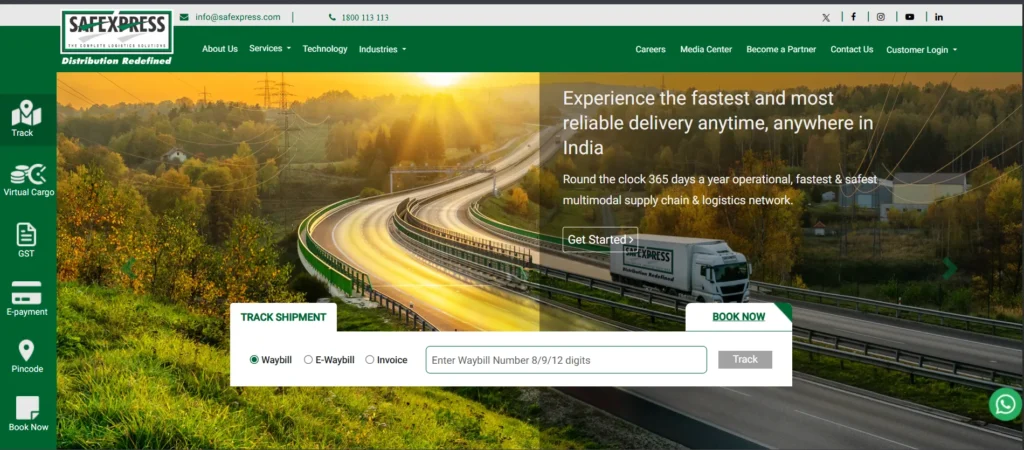This screenshot has height=450, width=1024.
Task: Click the GST document icon
Action: (26, 234)
